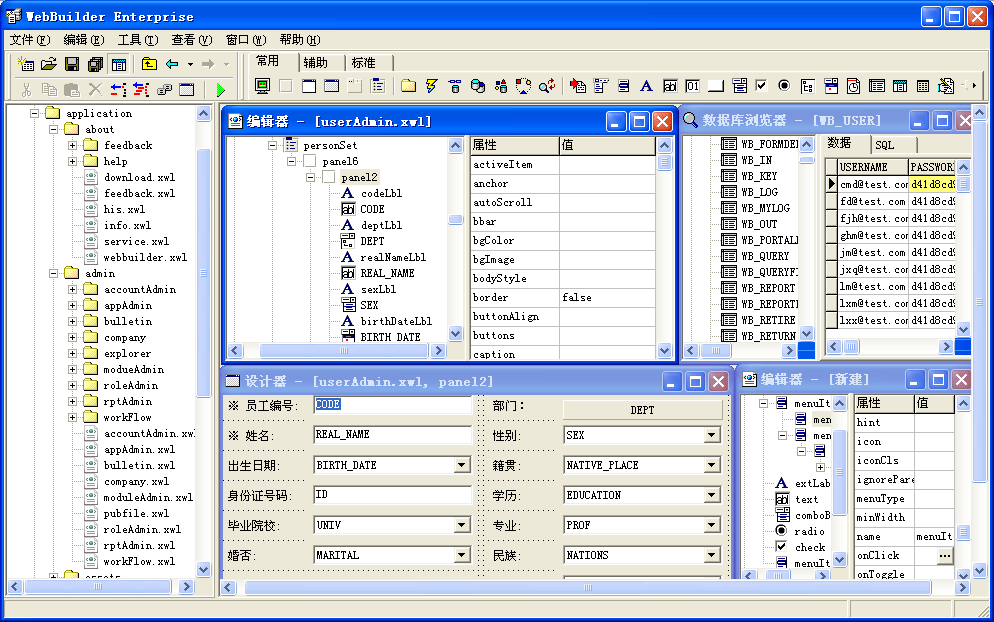Open the 文件 menu
Image resolution: width=994 pixels, height=622 pixels.
pyautogui.click(x=30, y=40)
